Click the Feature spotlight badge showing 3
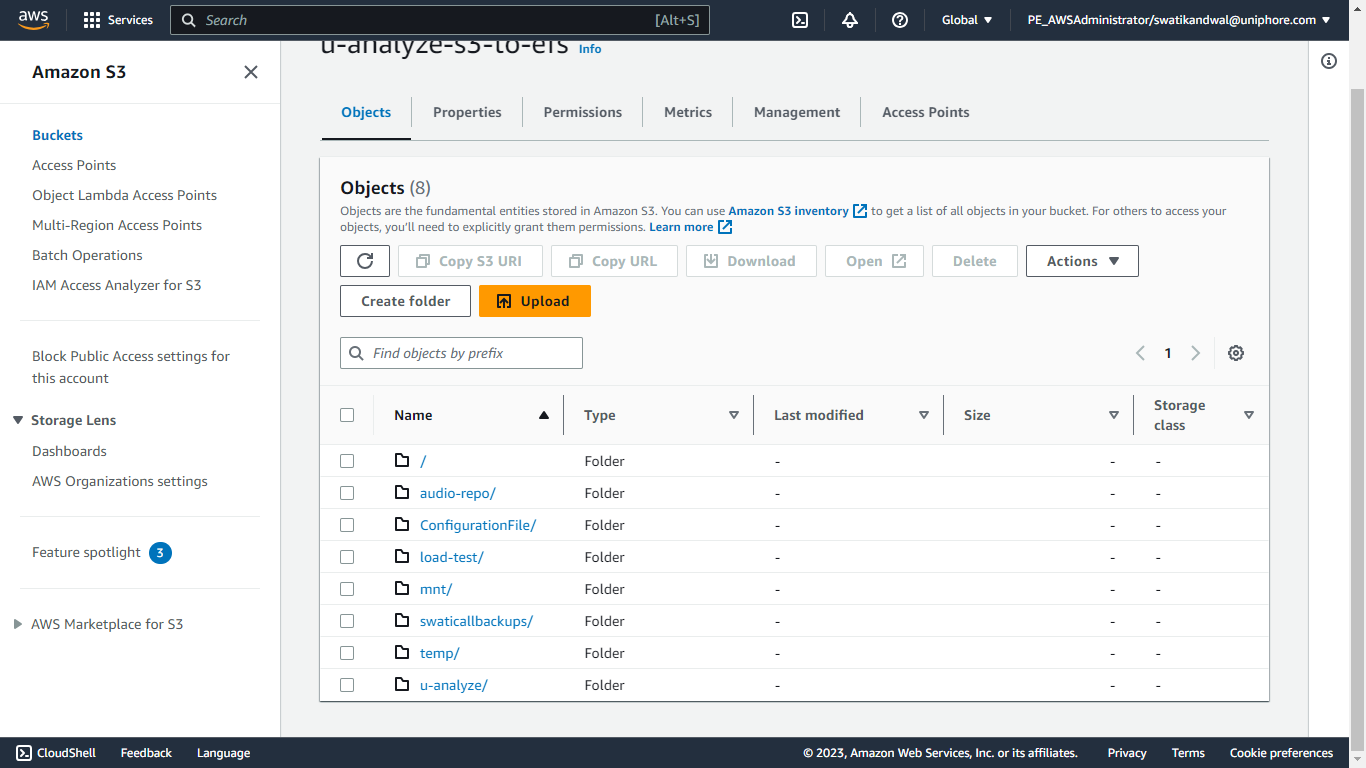This screenshot has height=768, width=1366. [160, 552]
